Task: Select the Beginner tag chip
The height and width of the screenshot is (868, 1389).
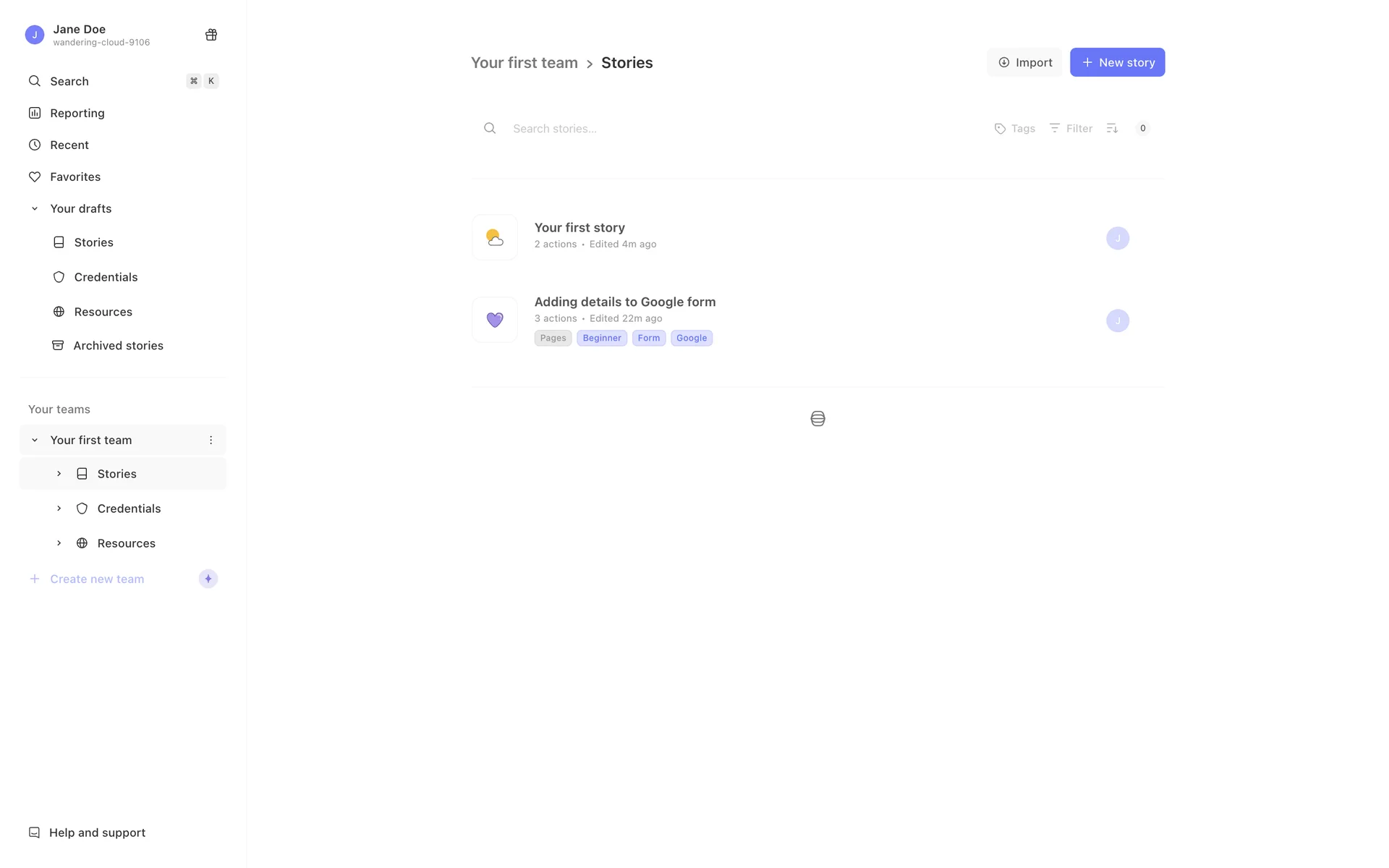Action: [x=601, y=338]
